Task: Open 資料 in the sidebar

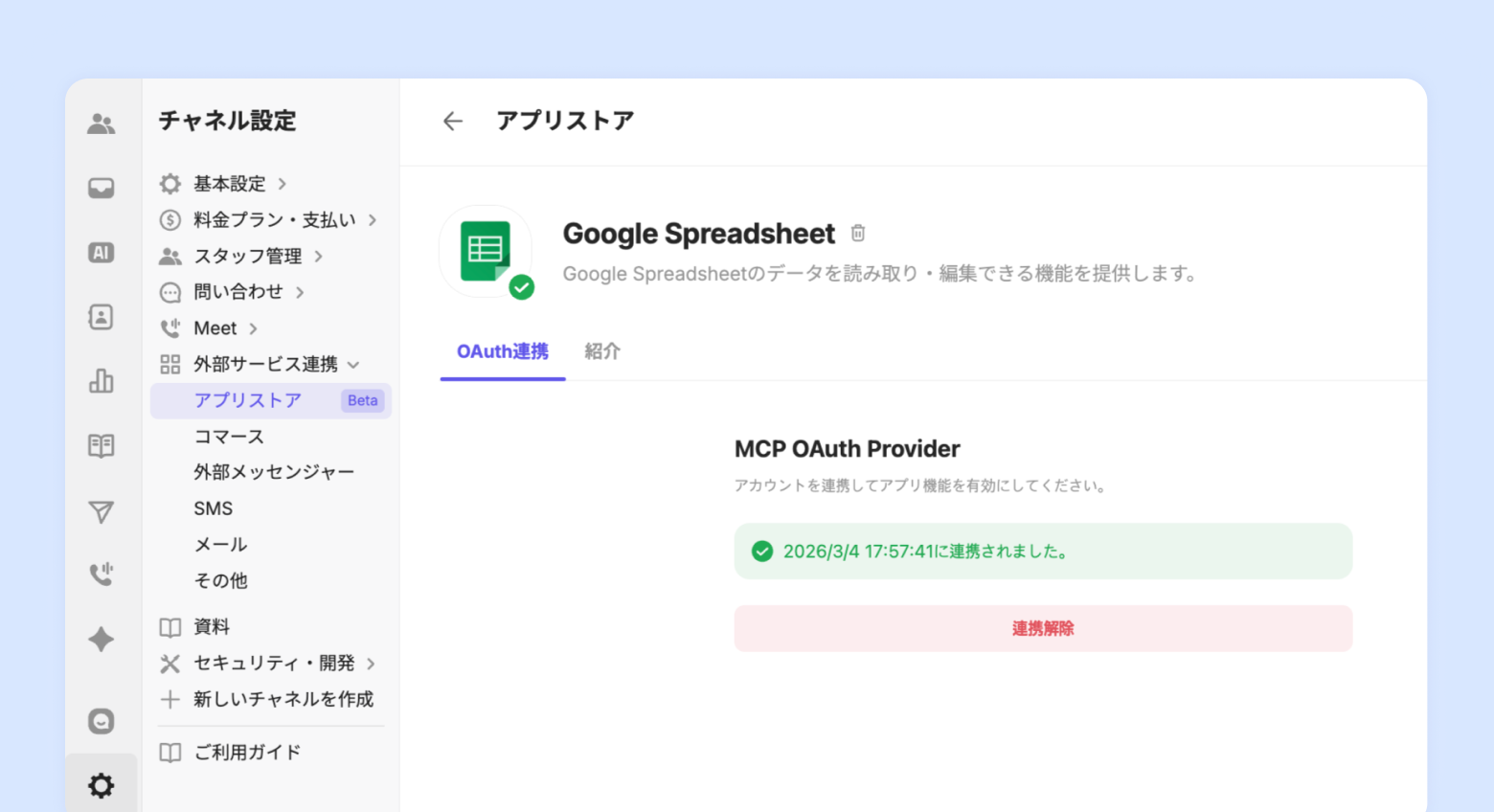Action: 212,627
